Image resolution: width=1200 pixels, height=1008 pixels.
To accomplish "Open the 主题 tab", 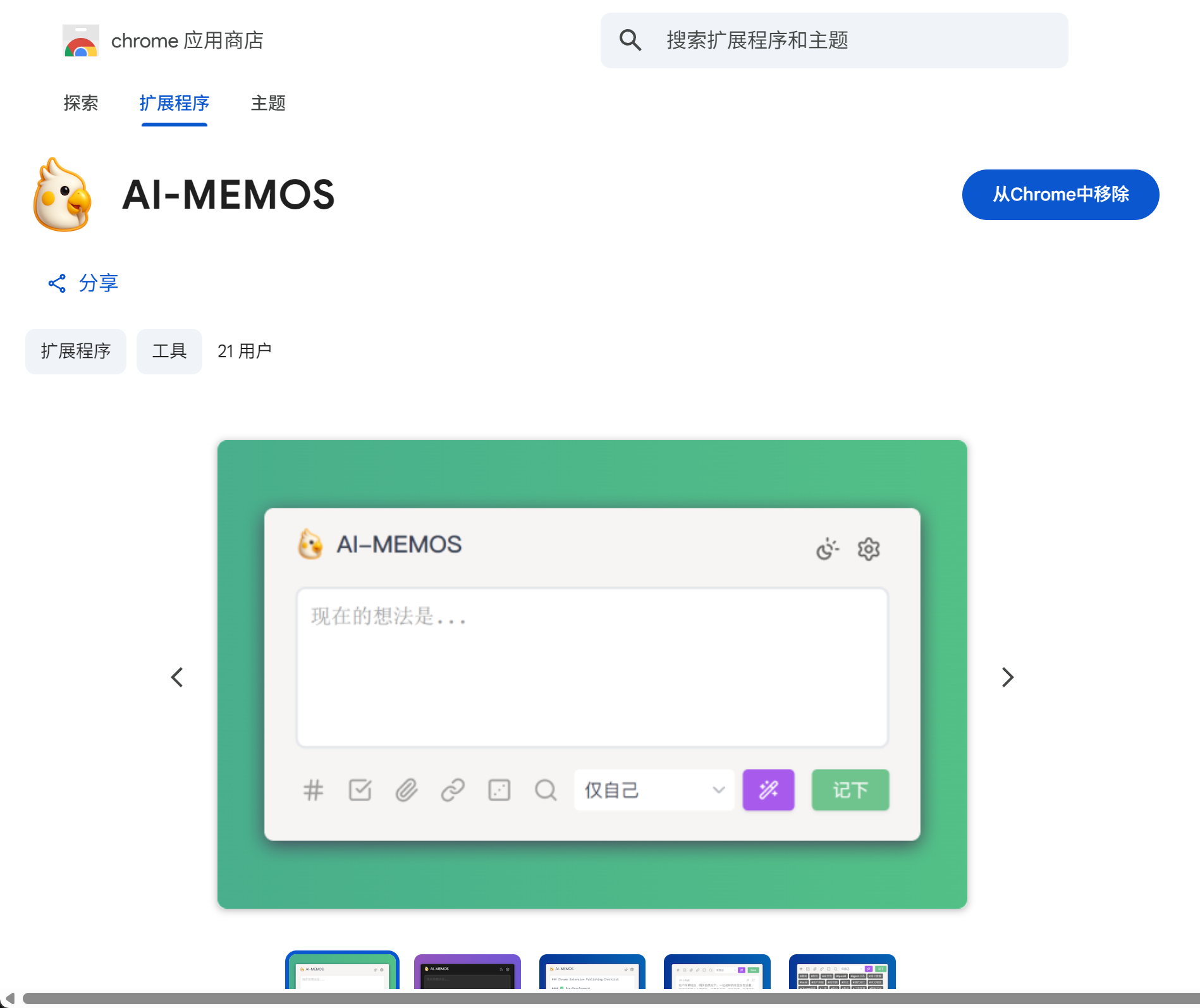I will pos(267,103).
